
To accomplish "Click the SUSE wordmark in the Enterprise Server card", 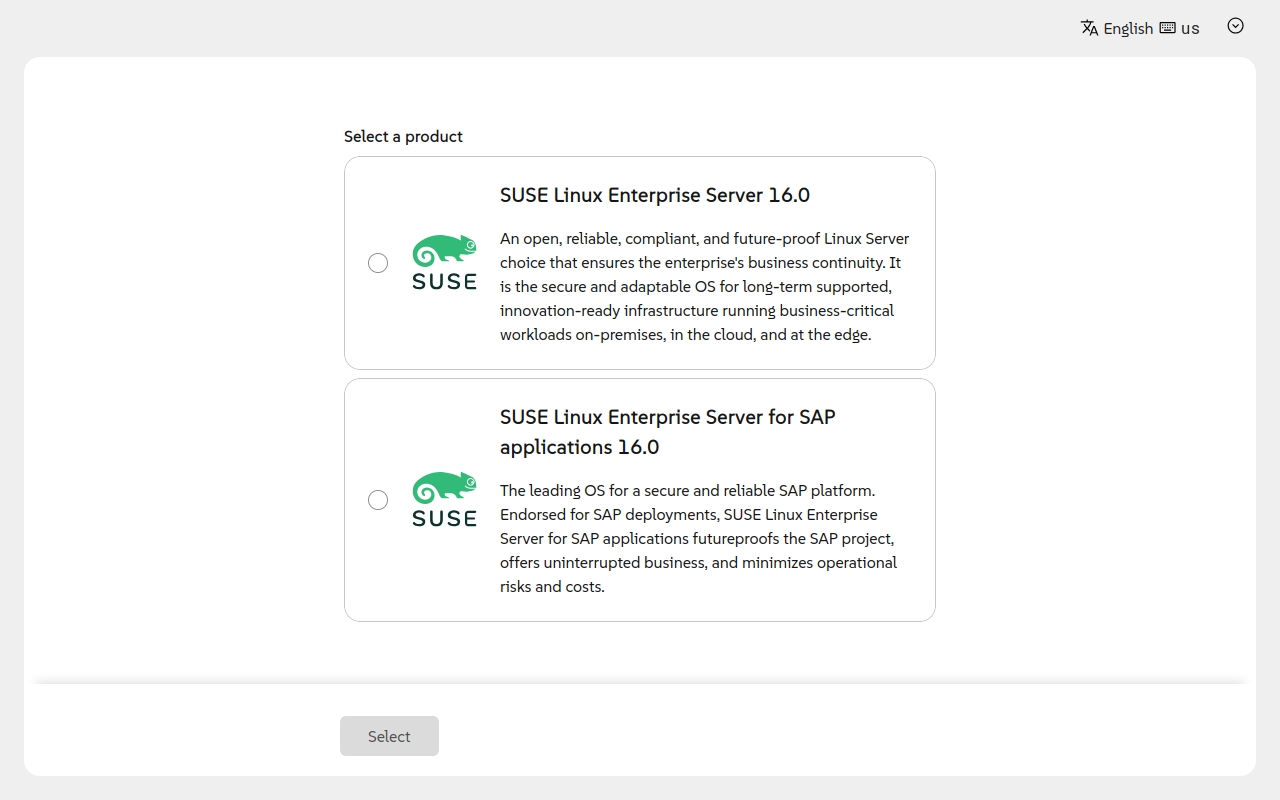I will coord(444,282).
